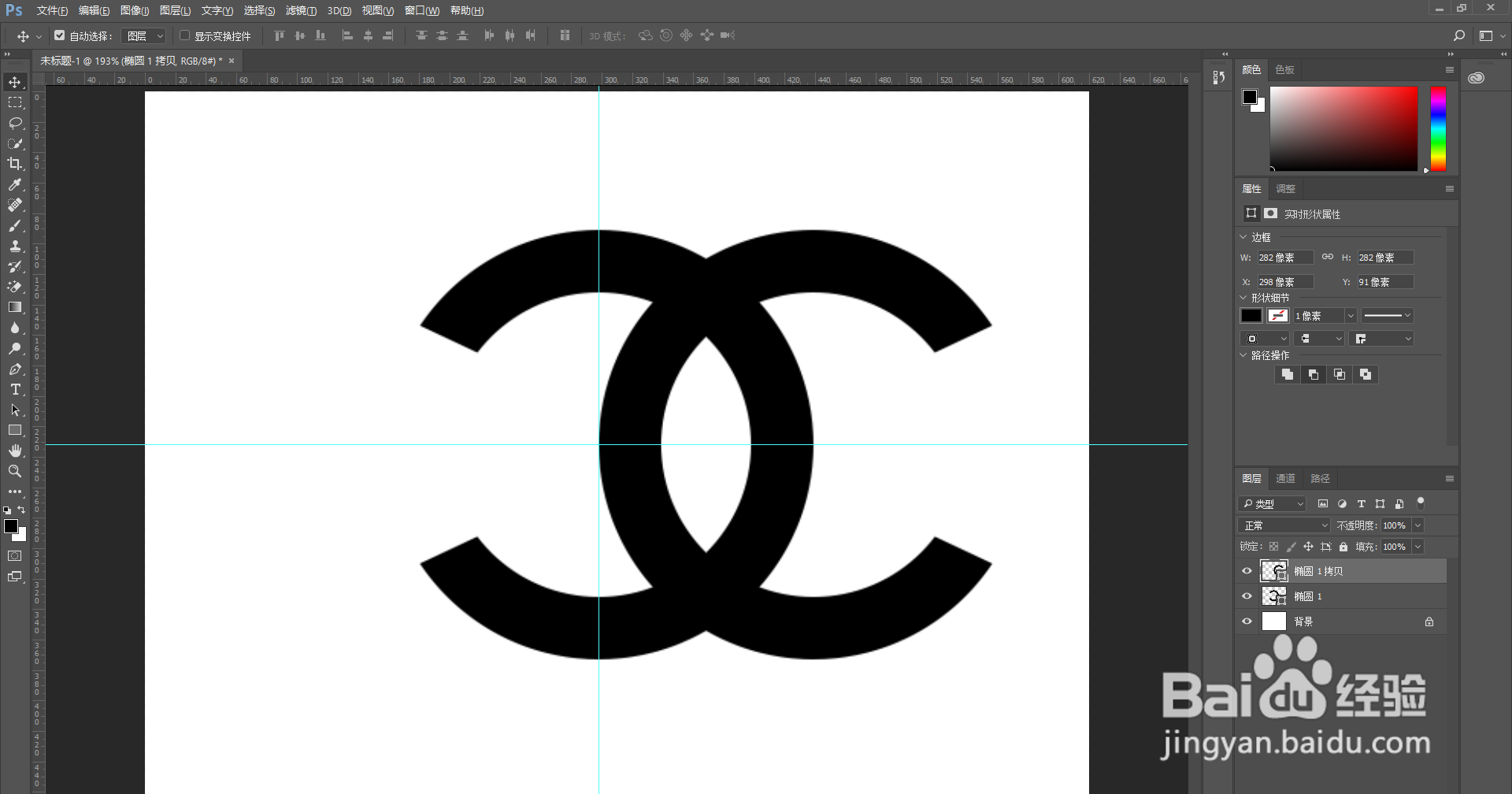This screenshot has width=1512, height=794.
Task: Select the Dodge tool
Action: click(15, 348)
